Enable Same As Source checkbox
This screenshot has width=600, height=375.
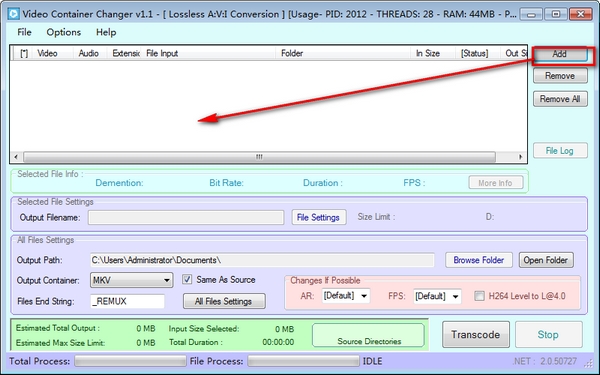click(x=187, y=280)
